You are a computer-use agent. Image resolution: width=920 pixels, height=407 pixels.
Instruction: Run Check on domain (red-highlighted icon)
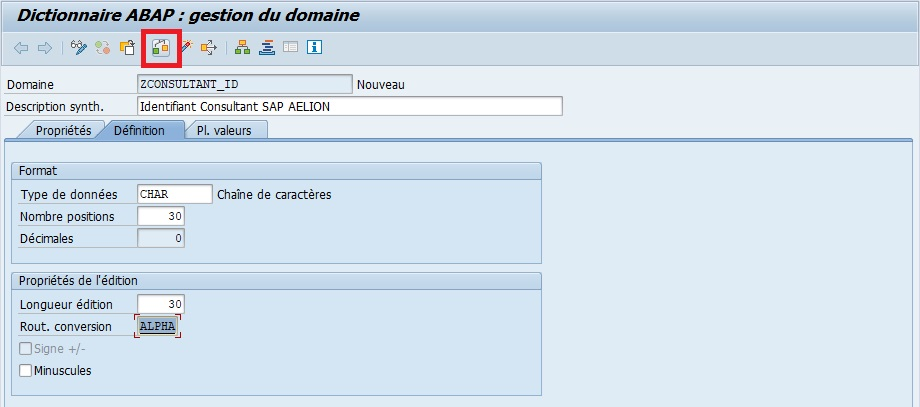[x=160, y=48]
